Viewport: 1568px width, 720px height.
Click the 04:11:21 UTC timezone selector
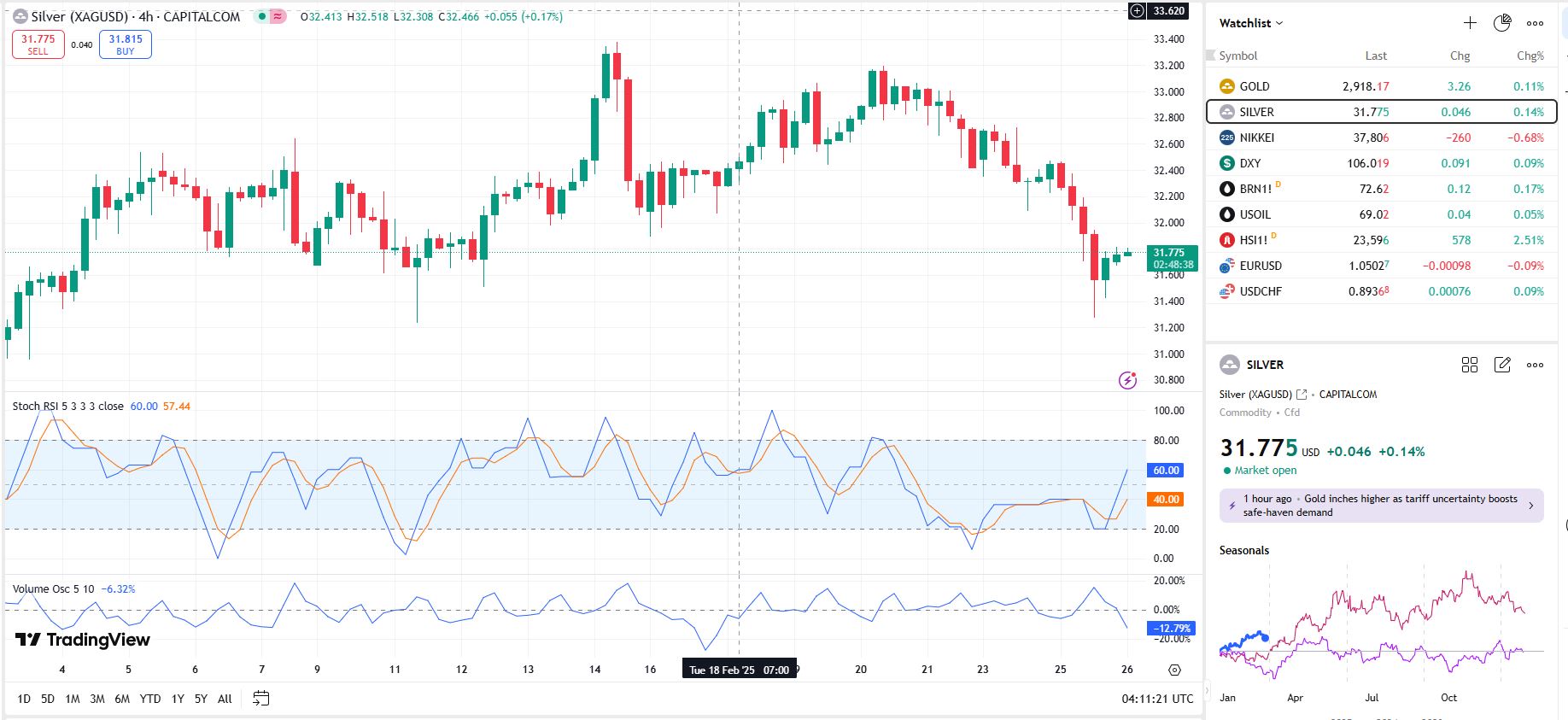(x=1157, y=699)
